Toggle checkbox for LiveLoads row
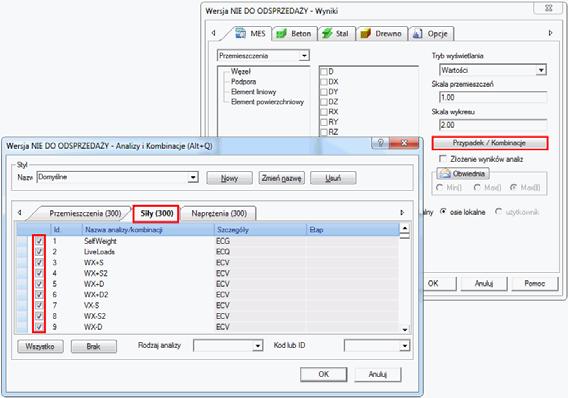The height and width of the screenshot is (398, 568). pos(39,252)
